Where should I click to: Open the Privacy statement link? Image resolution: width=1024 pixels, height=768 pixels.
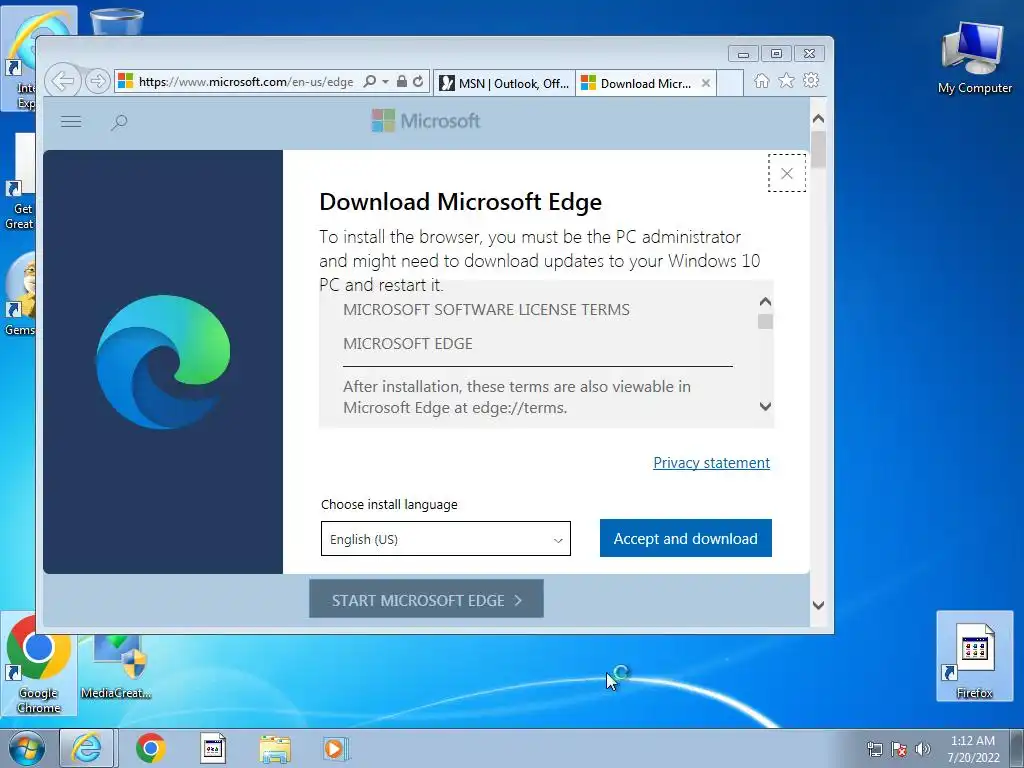[x=711, y=462]
